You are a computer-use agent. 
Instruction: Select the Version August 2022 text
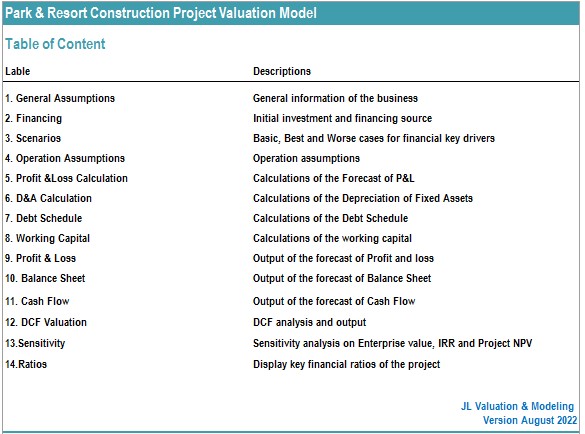click(x=530, y=420)
